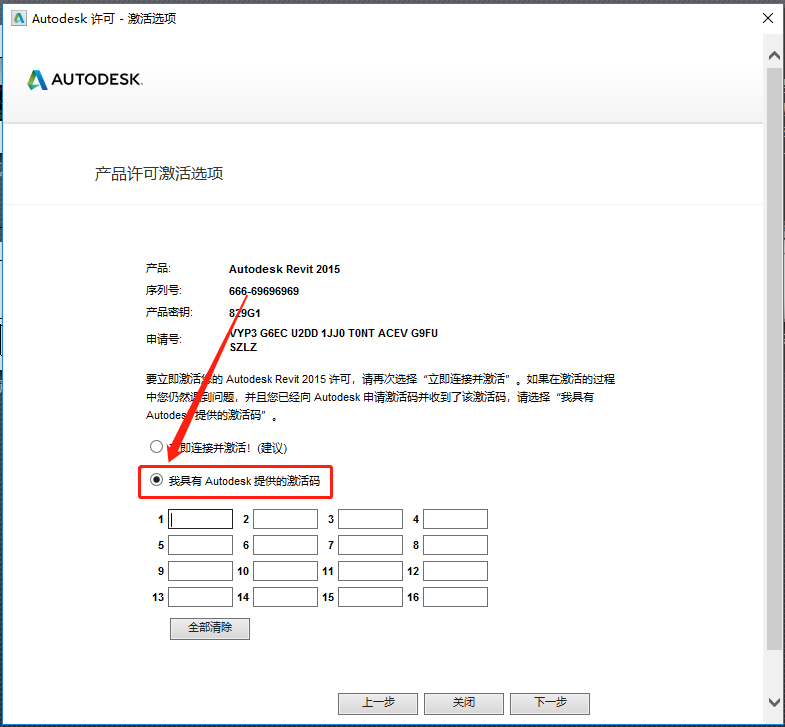Click the 产品密钥 label
Screen dimensions: 785x727
click(x=169, y=312)
